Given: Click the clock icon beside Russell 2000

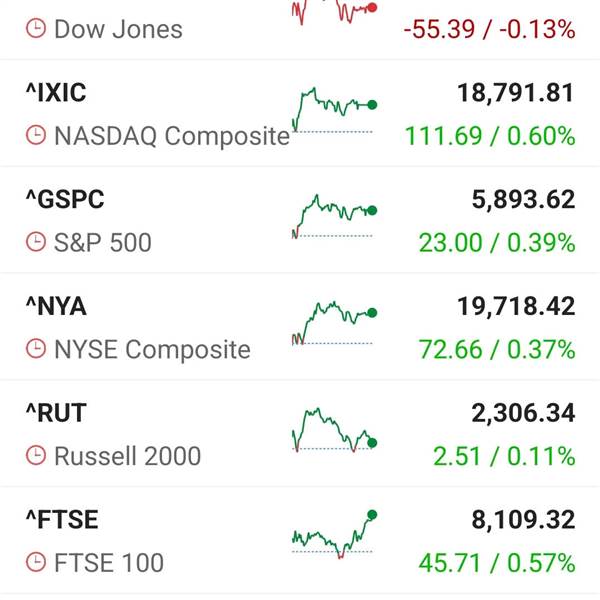Looking at the screenshot, I should click(36, 456).
